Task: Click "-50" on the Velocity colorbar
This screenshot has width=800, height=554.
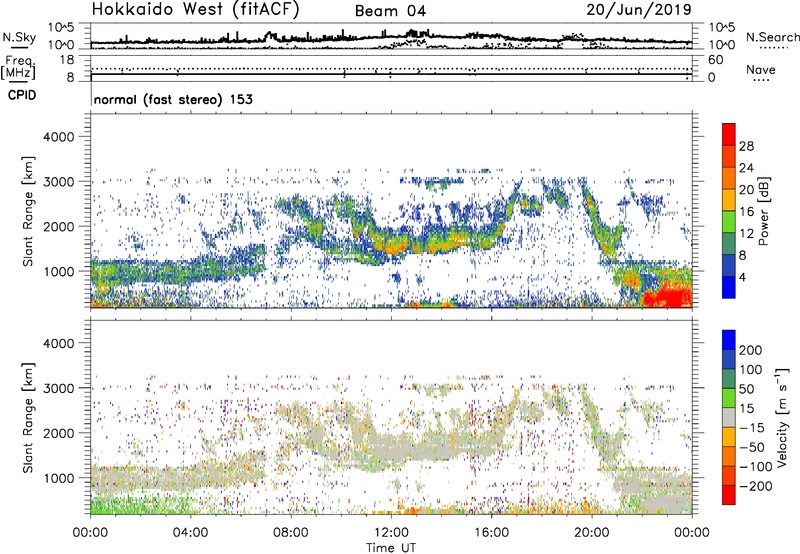Action: (x=752, y=447)
